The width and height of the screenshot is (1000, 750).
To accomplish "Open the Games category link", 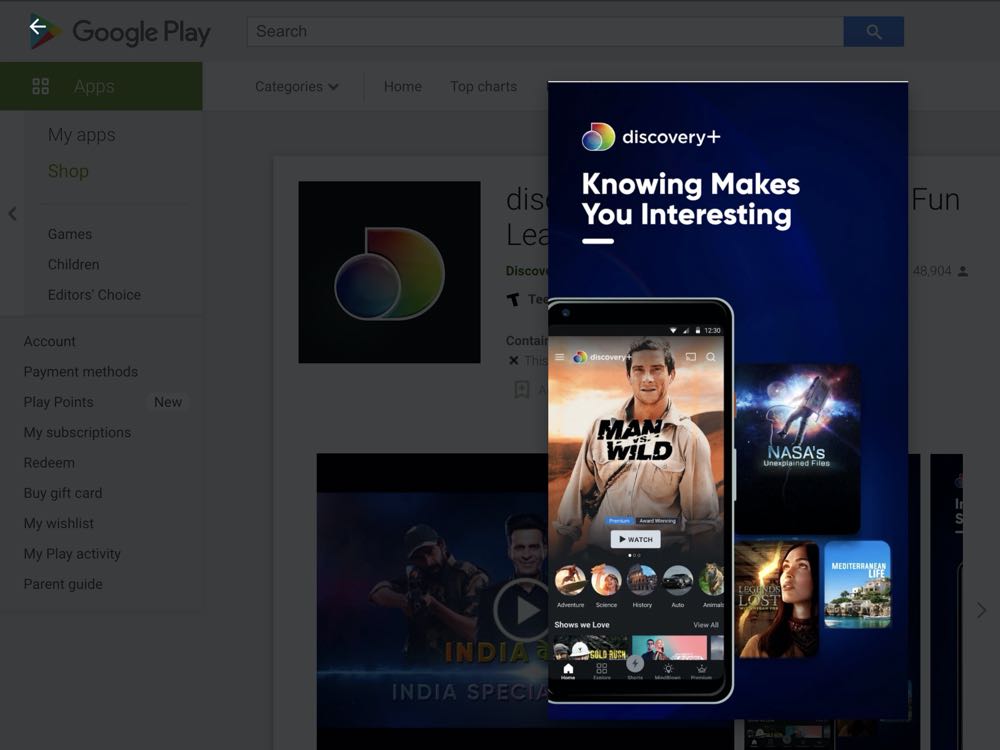I will coord(70,234).
